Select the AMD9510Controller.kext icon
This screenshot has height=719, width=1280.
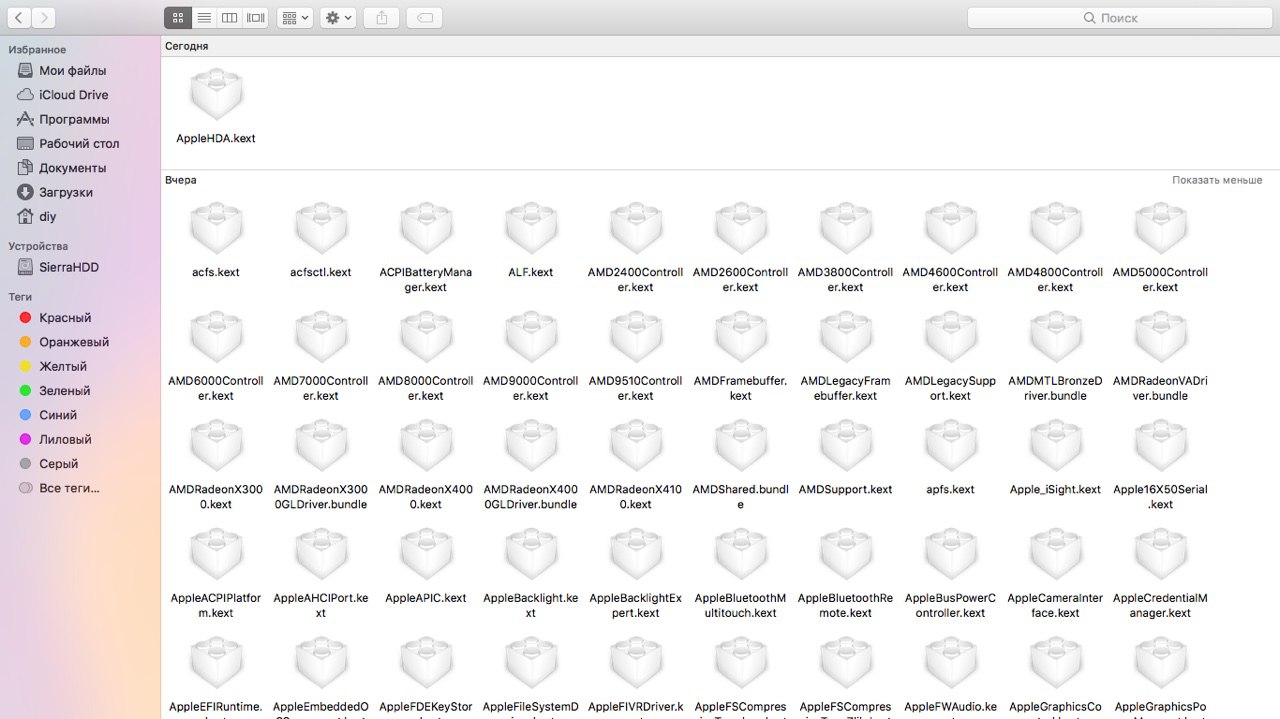click(x=636, y=337)
